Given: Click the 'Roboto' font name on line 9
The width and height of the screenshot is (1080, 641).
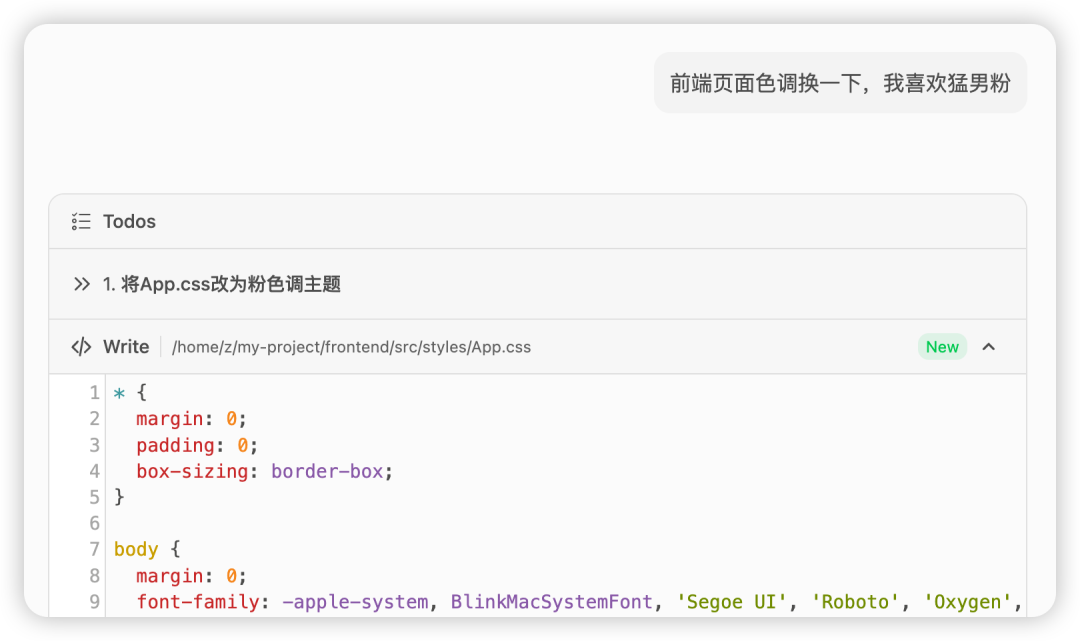Looking at the screenshot, I should (x=855, y=601).
